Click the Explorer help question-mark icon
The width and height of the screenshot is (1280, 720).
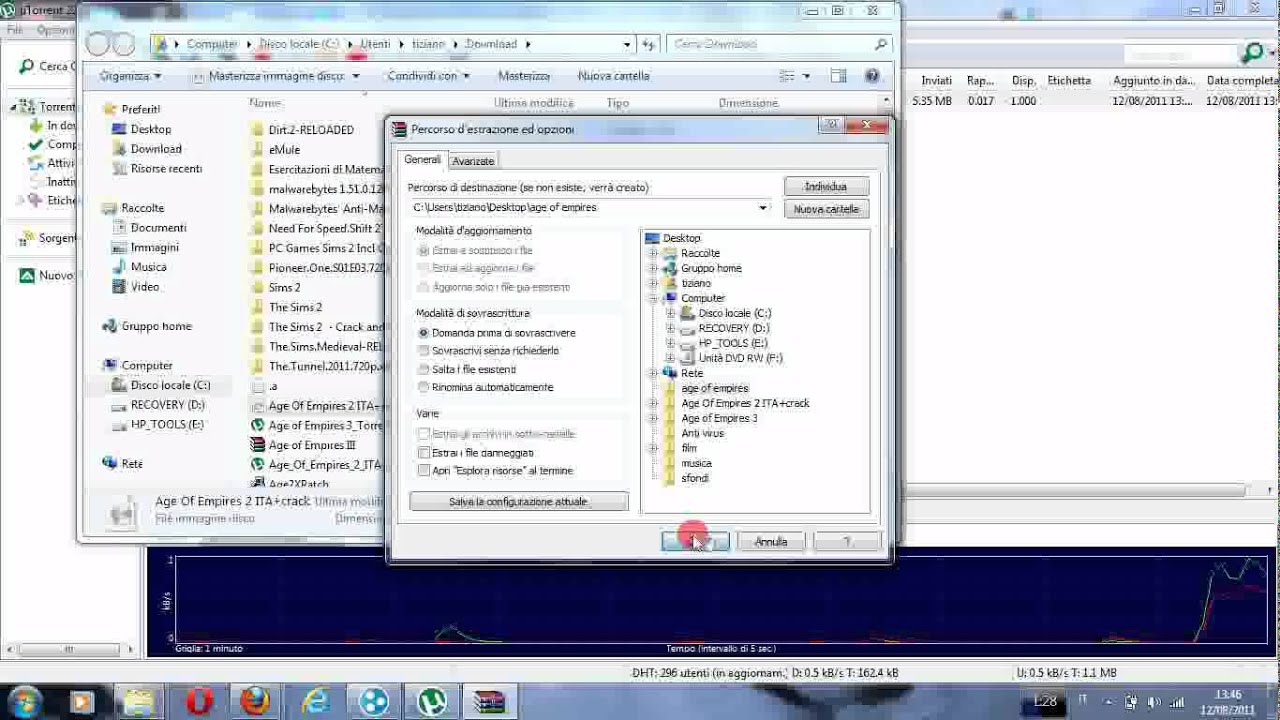pos(872,76)
